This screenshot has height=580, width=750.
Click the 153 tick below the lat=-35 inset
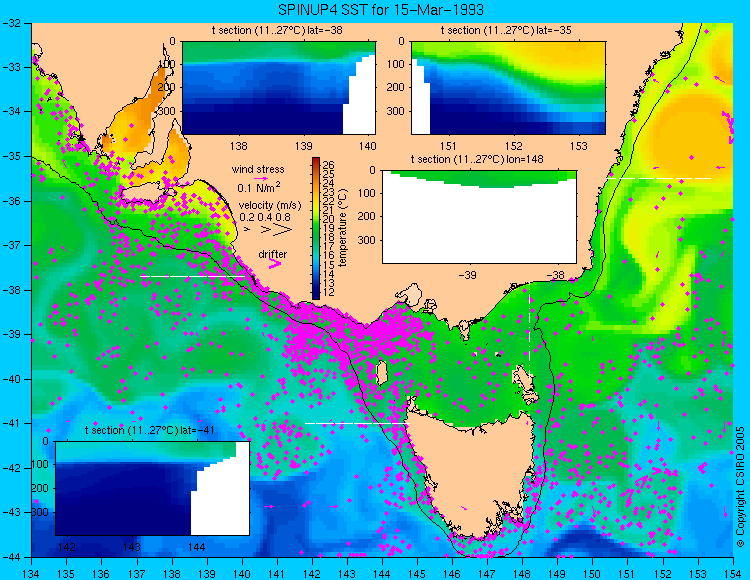pos(579,146)
